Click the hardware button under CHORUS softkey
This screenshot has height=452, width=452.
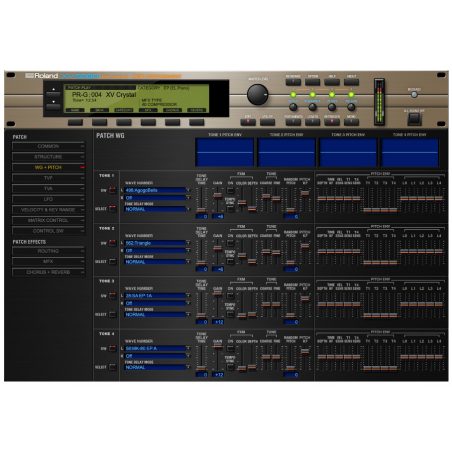(172, 122)
